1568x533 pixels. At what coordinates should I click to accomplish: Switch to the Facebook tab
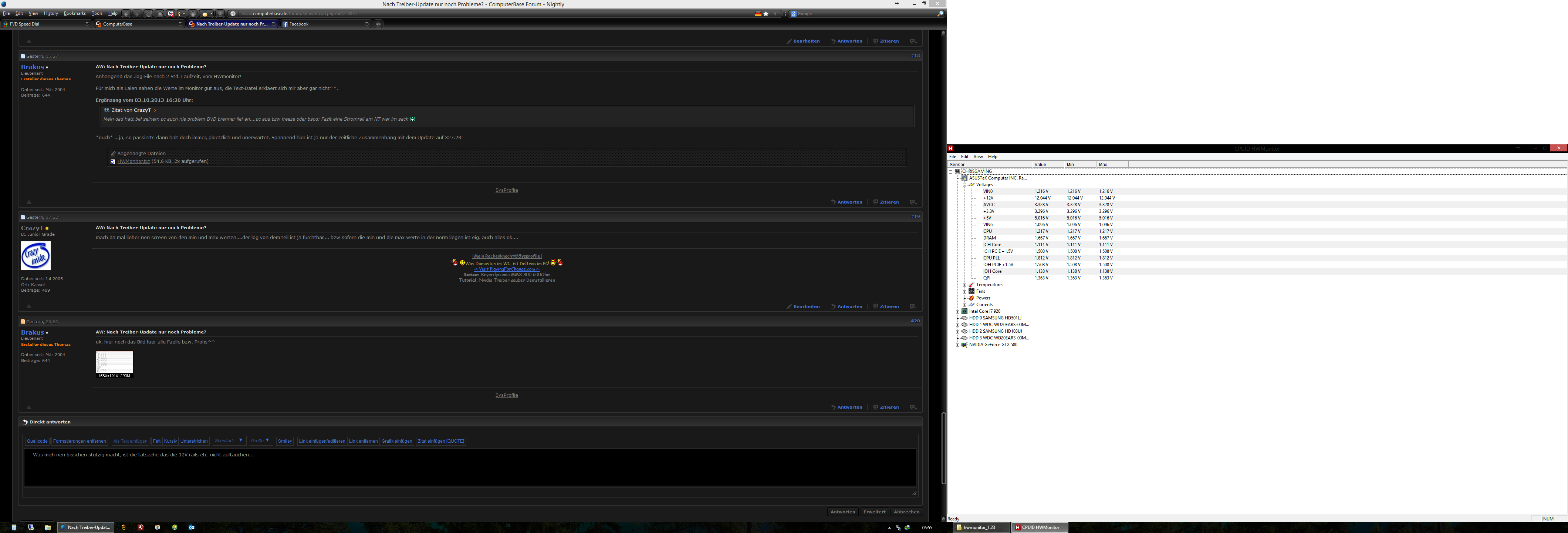pyautogui.click(x=326, y=24)
